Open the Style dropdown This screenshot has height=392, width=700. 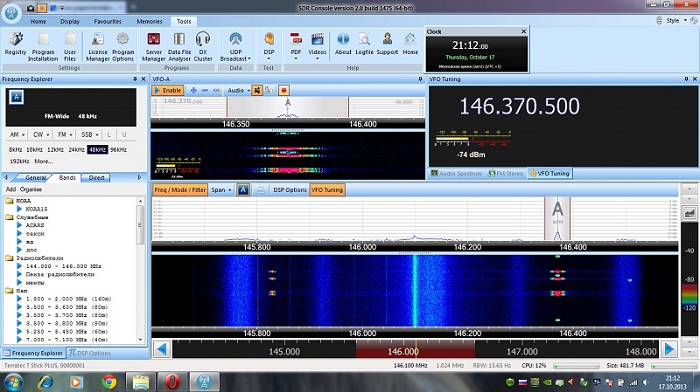pyautogui.click(x=676, y=21)
